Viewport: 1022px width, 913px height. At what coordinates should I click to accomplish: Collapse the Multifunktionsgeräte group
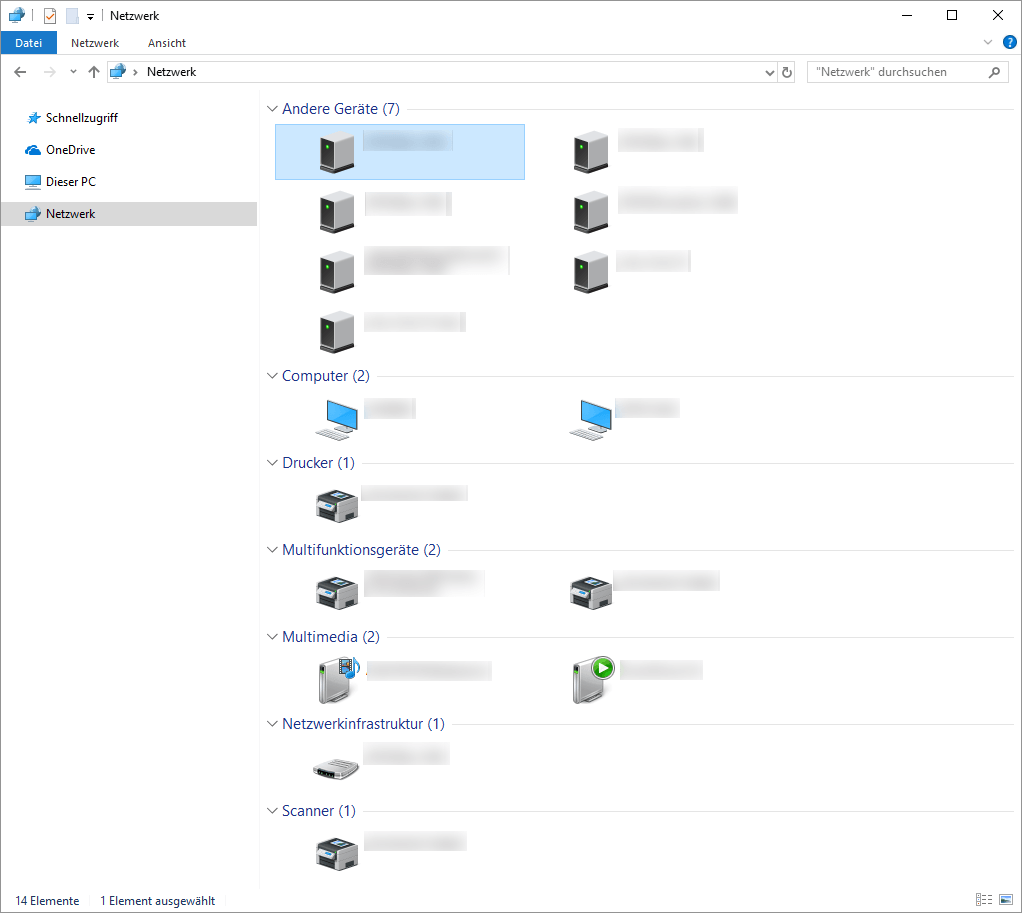272,549
